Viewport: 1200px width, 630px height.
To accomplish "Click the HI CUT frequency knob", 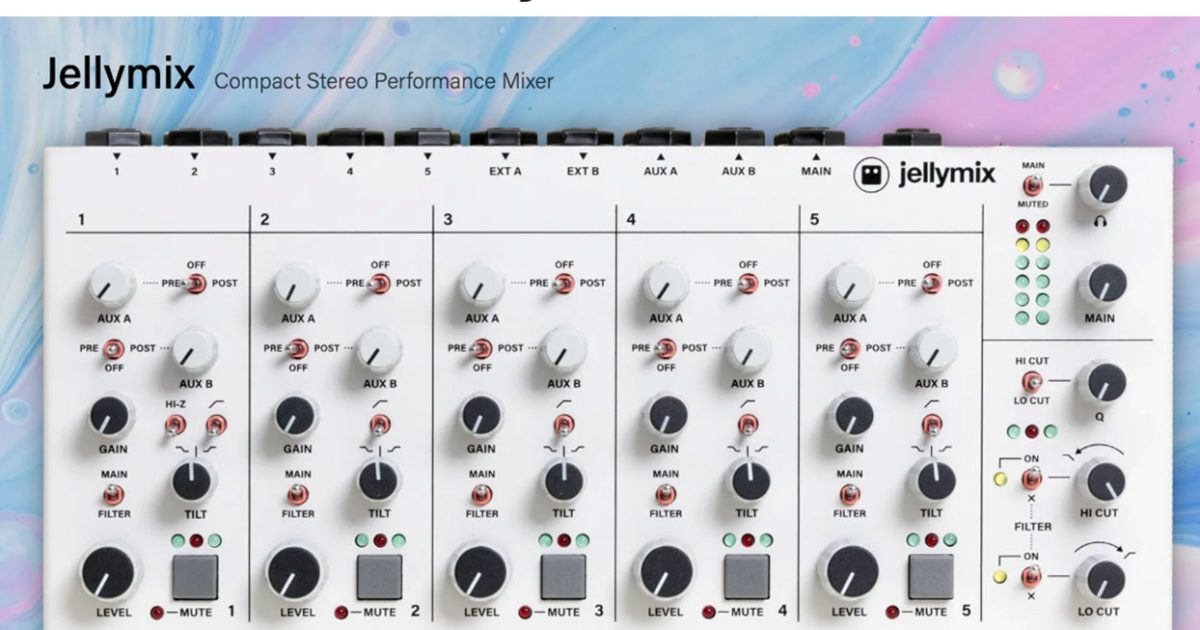I will [x=1100, y=482].
